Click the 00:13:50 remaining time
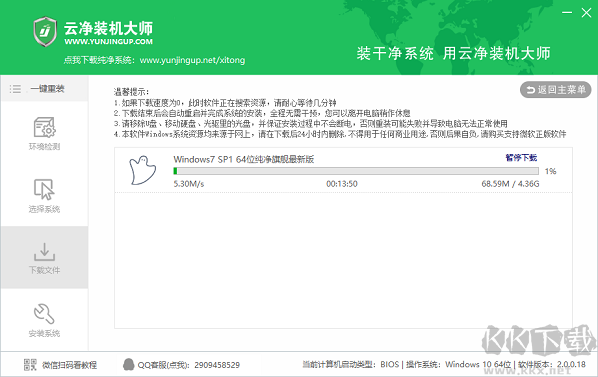This screenshot has height=377, width=598. [x=342, y=184]
